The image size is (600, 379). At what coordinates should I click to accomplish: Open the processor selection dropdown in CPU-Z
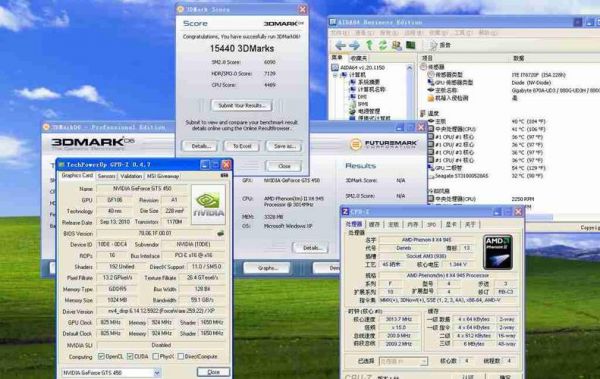[x=424, y=361]
